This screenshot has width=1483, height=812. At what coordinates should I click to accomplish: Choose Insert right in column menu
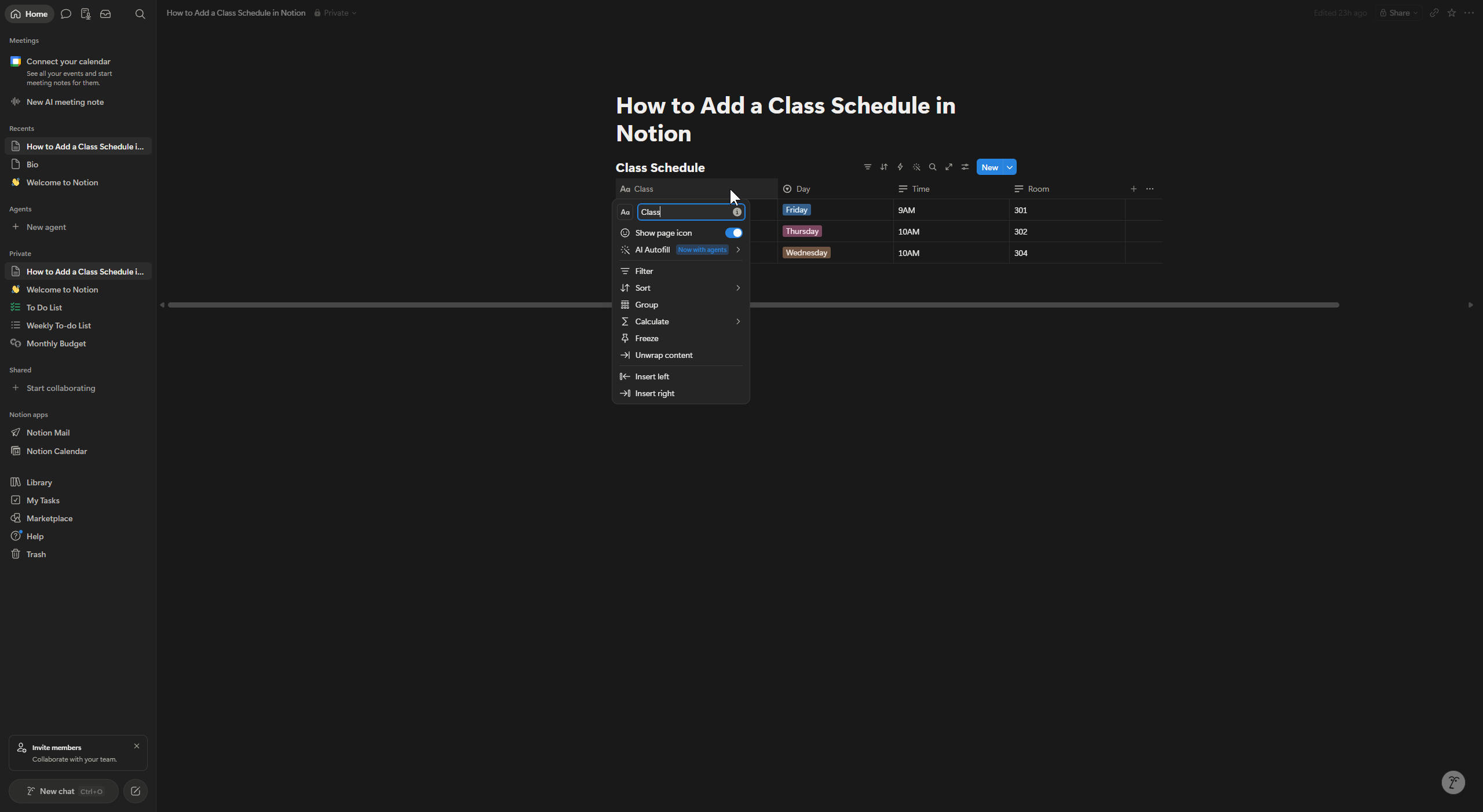(x=681, y=393)
